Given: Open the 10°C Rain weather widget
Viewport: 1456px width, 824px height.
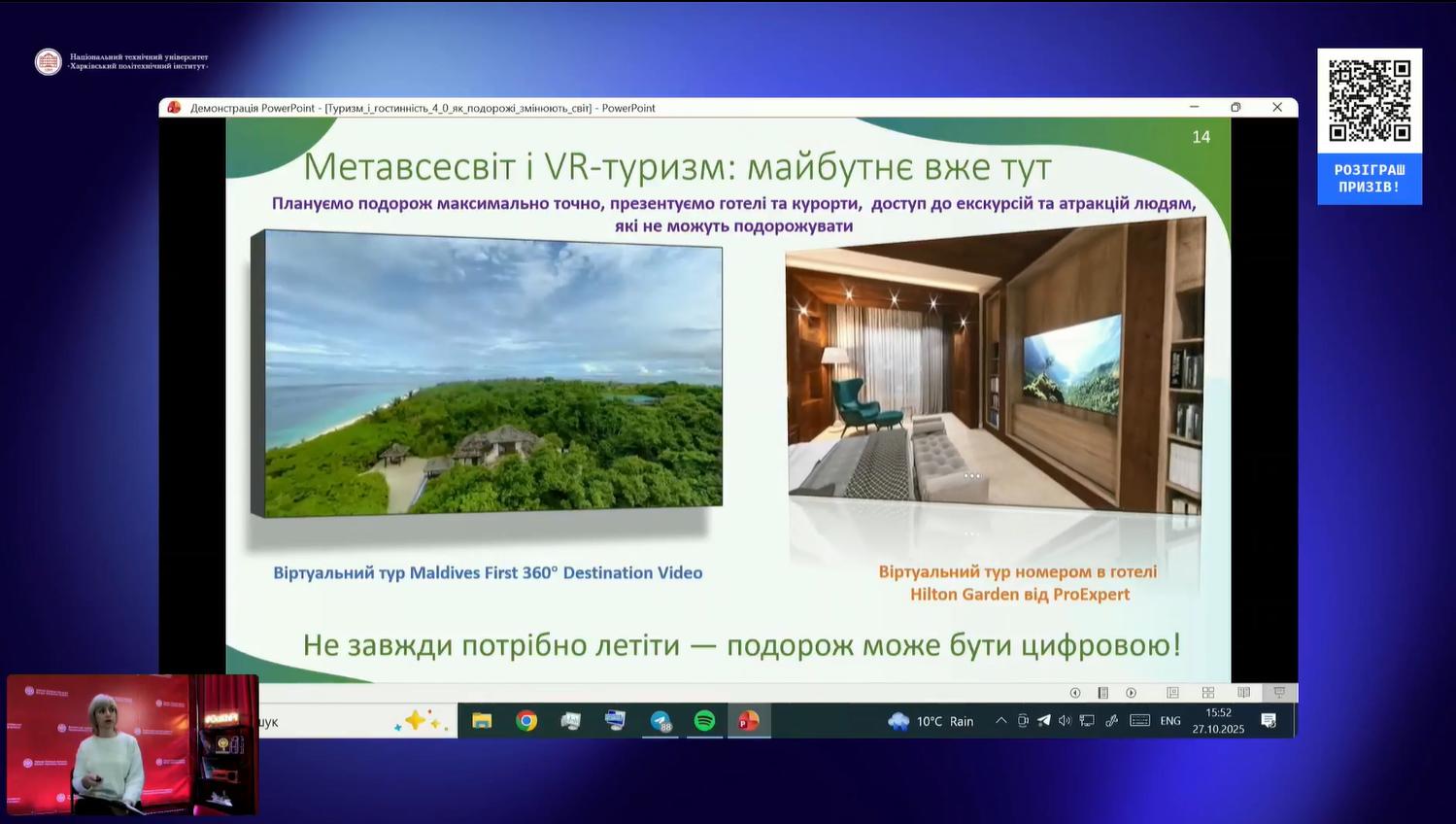Looking at the screenshot, I should tap(931, 721).
